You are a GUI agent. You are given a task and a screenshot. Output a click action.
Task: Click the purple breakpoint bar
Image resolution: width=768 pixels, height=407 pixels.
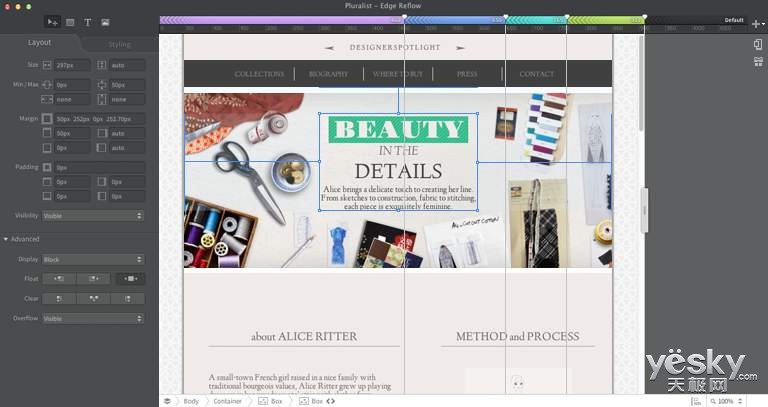coord(282,20)
